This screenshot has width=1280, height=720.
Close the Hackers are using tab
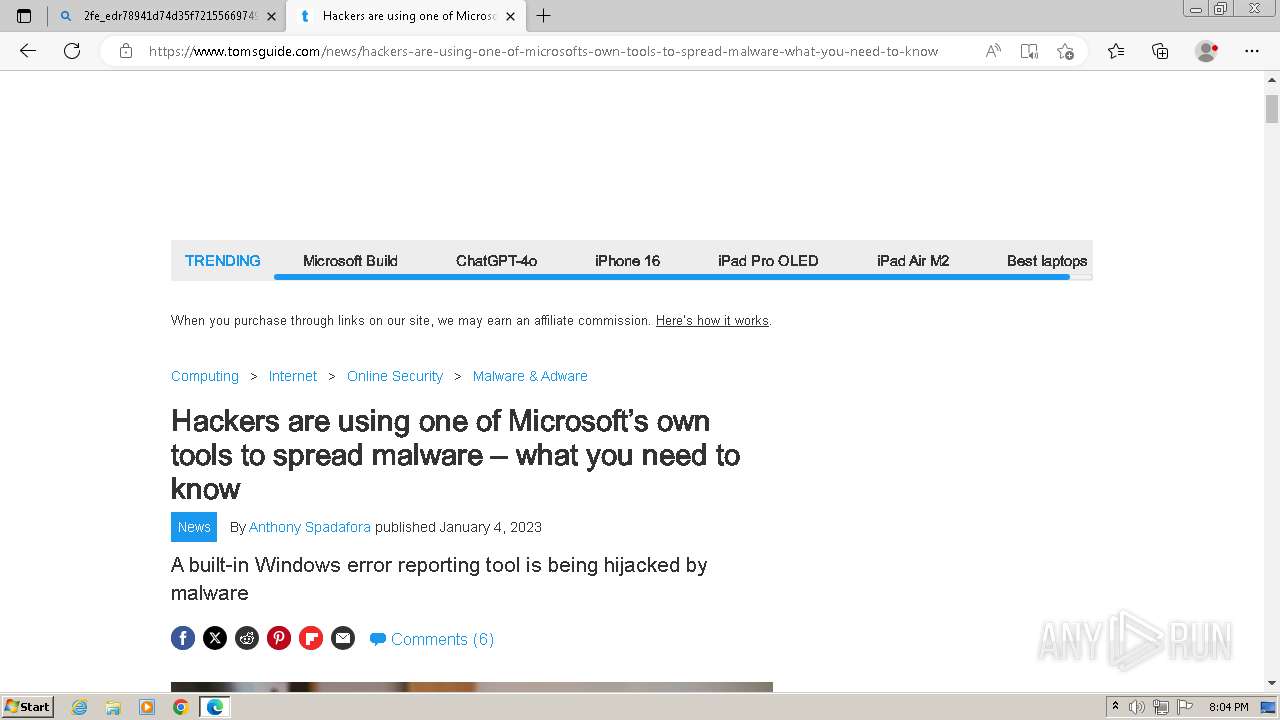(x=510, y=16)
